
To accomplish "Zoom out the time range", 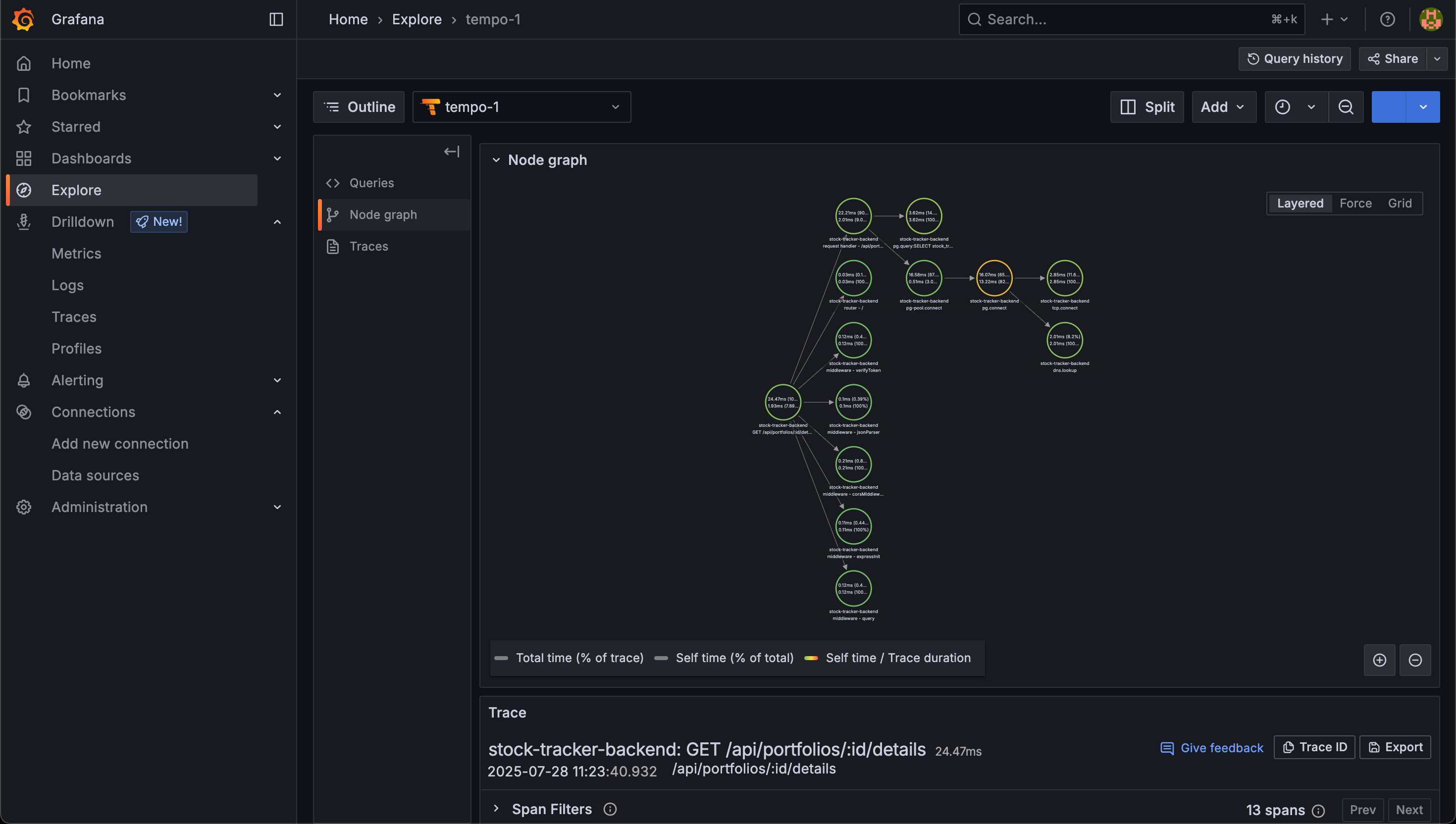I will pyautogui.click(x=1346, y=107).
